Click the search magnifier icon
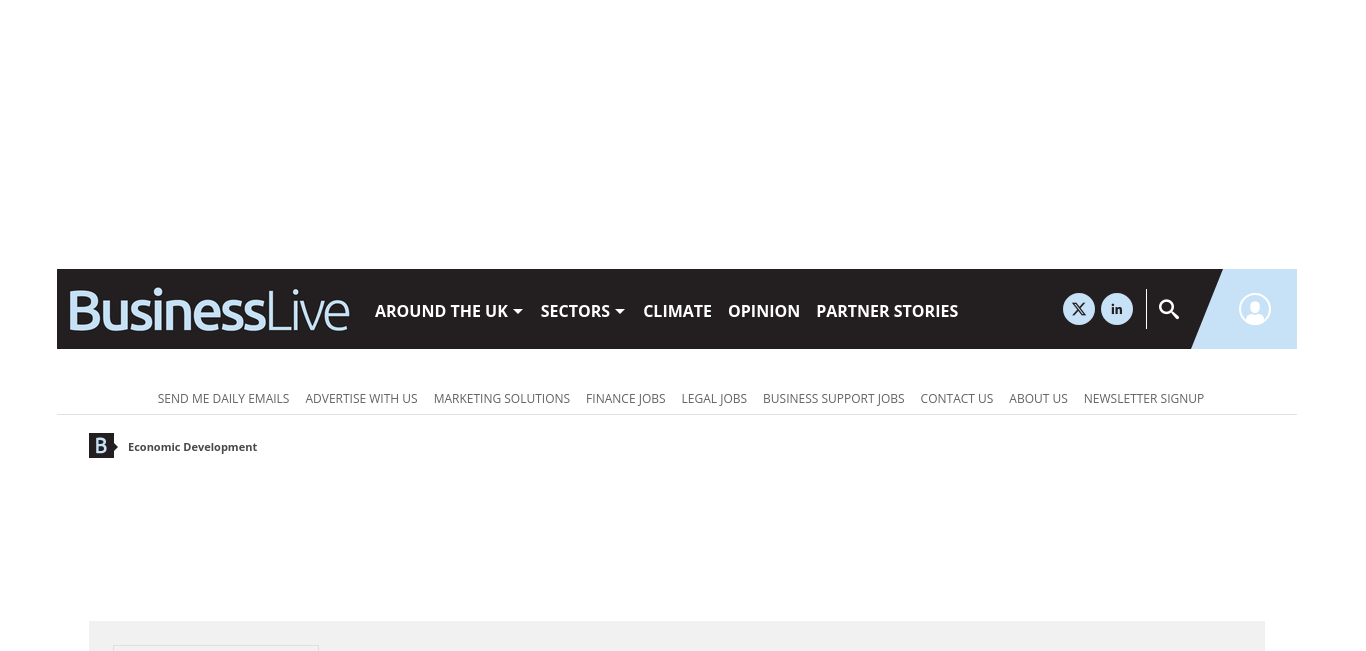 click(1169, 309)
